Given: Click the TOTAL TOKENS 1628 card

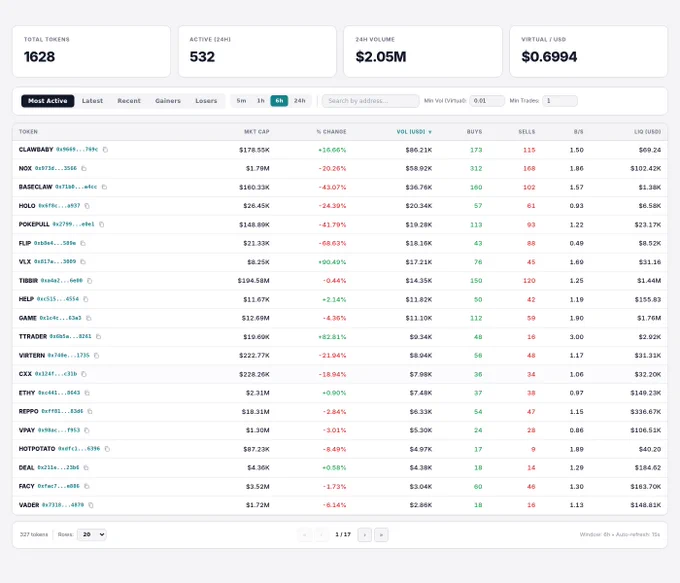Looking at the screenshot, I should (x=92, y=52).
